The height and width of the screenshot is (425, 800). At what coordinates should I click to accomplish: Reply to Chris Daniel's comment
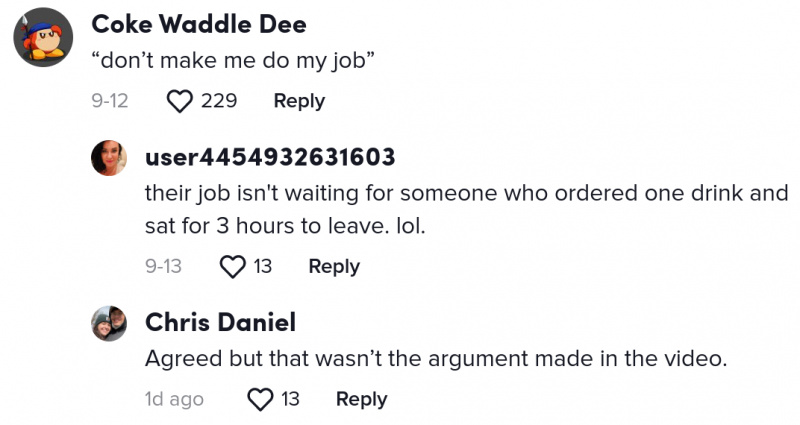362,399
